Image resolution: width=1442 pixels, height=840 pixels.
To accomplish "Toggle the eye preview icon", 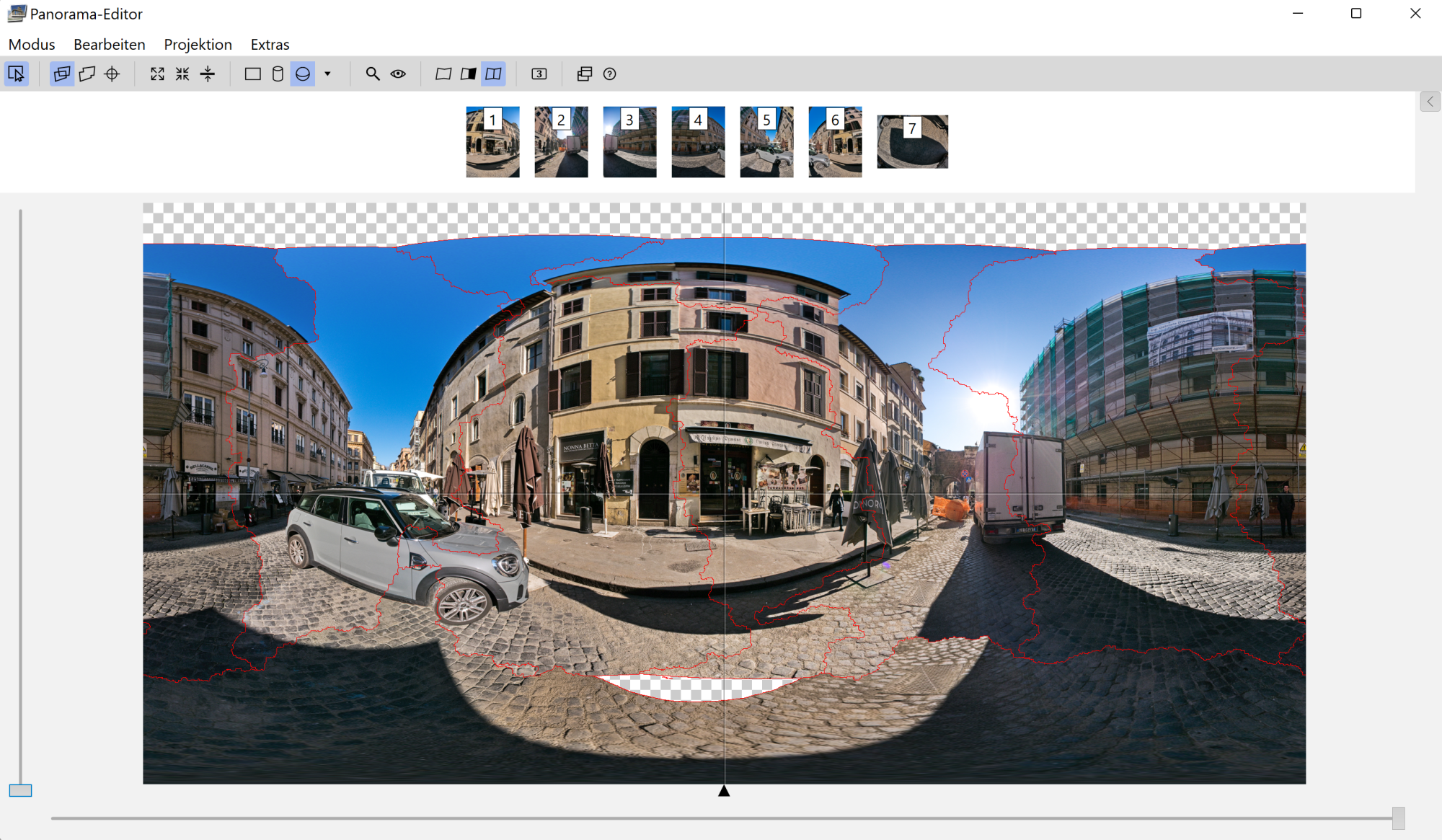I will (398, 74).
